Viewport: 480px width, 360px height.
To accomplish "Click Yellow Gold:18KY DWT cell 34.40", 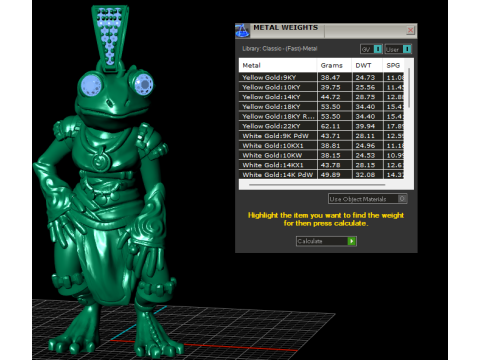I will [x=365, y=107].
